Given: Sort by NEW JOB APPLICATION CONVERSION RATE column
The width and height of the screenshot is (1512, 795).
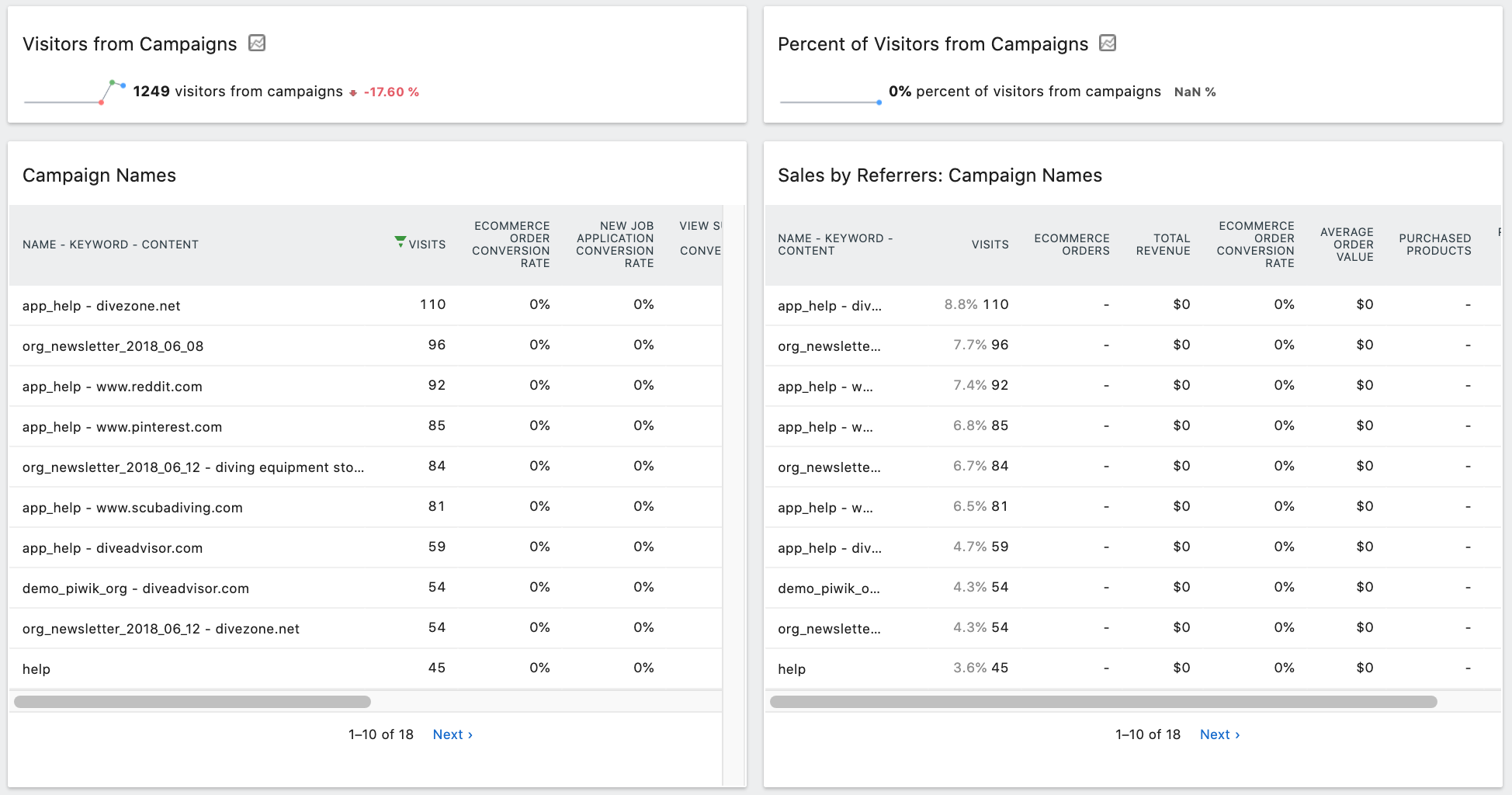Looking at the screenshot, I should (615, 244).
